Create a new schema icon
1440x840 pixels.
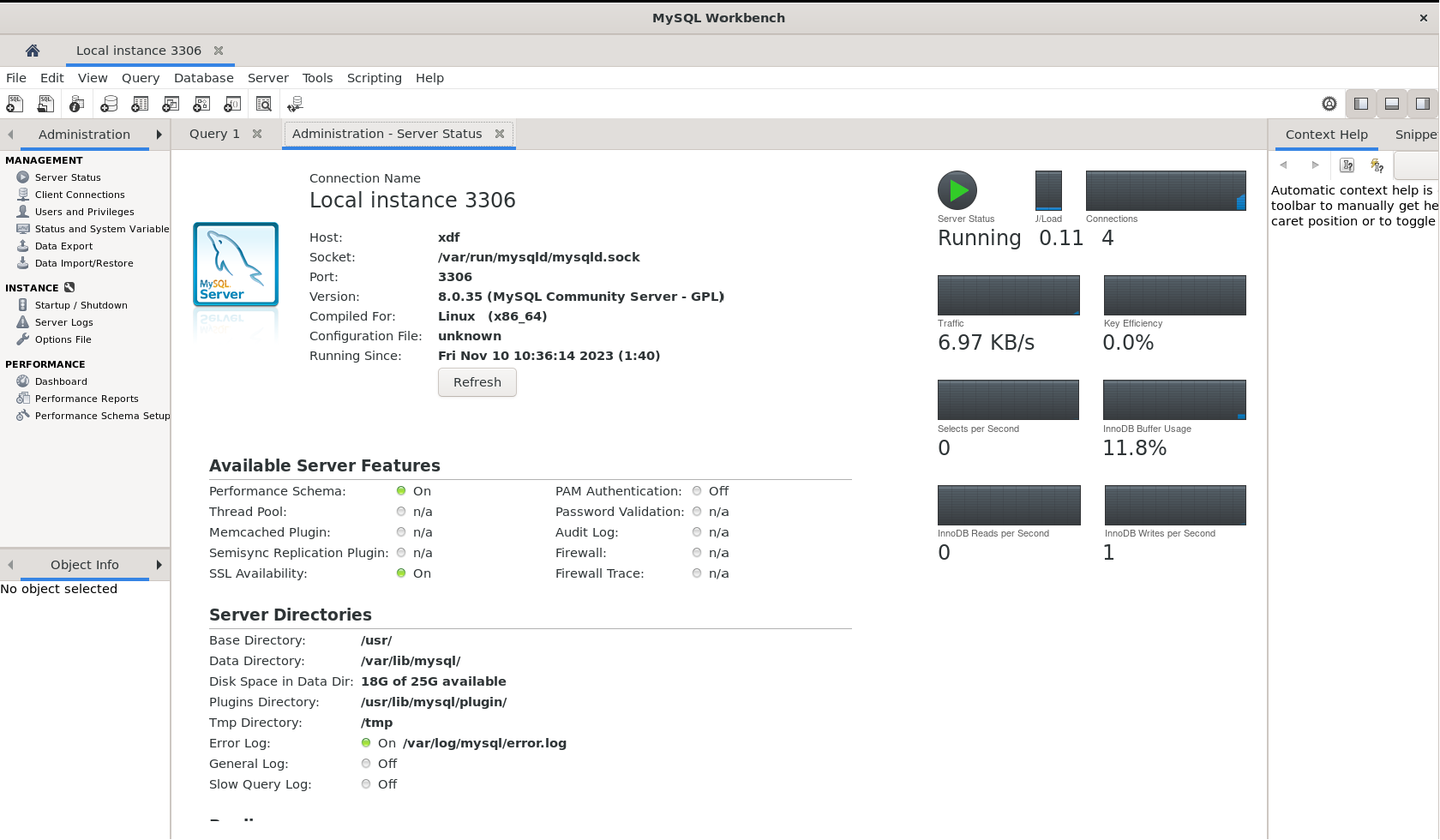(x=109, y=104)
